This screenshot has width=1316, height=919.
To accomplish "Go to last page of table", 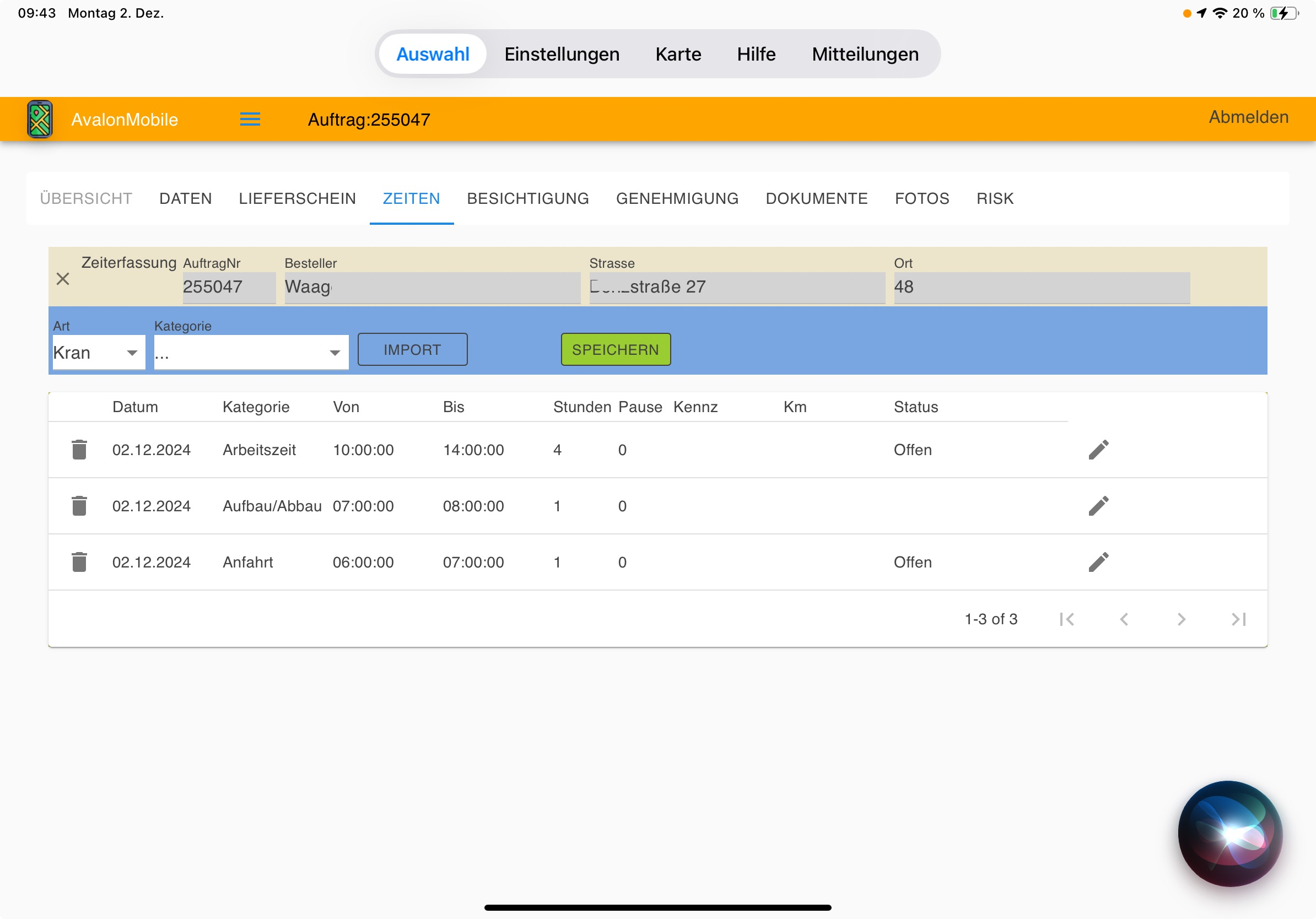I will click(1239, 619).
